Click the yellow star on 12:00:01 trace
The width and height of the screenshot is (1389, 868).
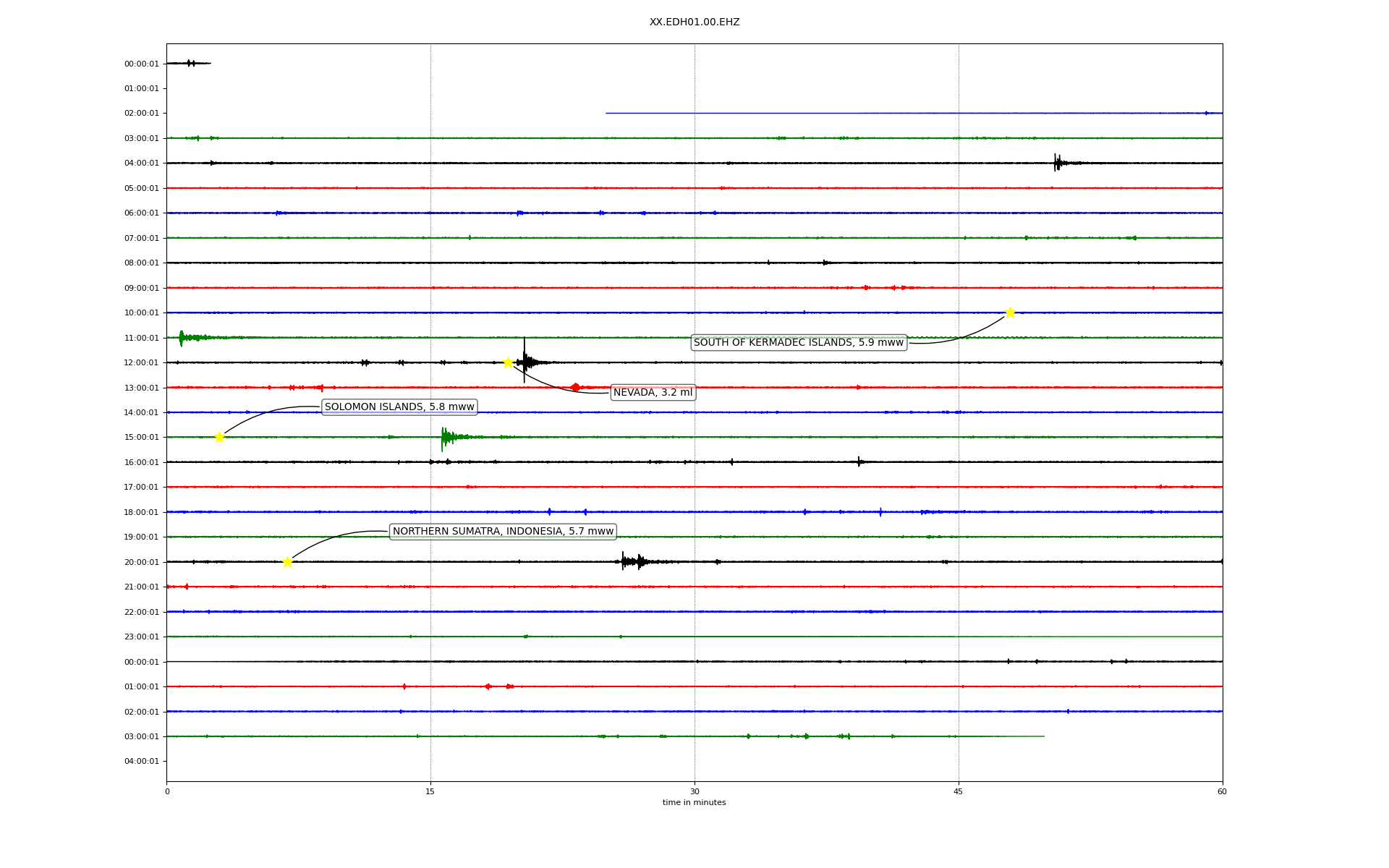pos(508,362)
